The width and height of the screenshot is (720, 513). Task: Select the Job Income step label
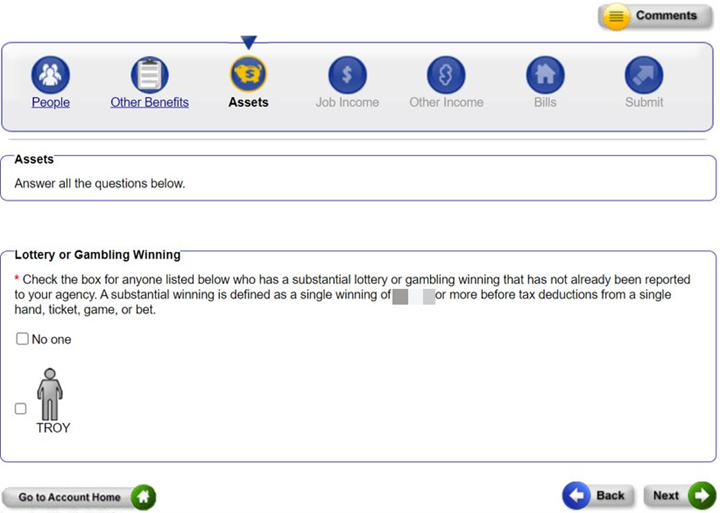347,102
